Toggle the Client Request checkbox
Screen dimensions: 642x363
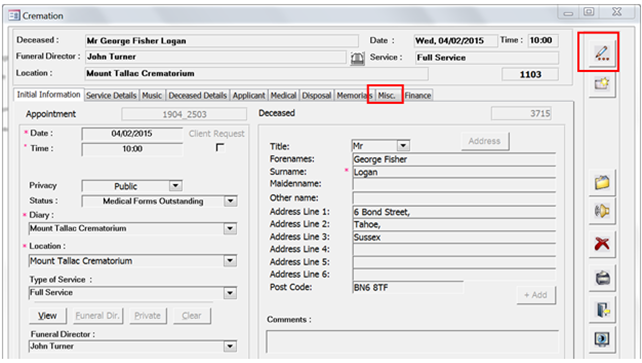220,147
